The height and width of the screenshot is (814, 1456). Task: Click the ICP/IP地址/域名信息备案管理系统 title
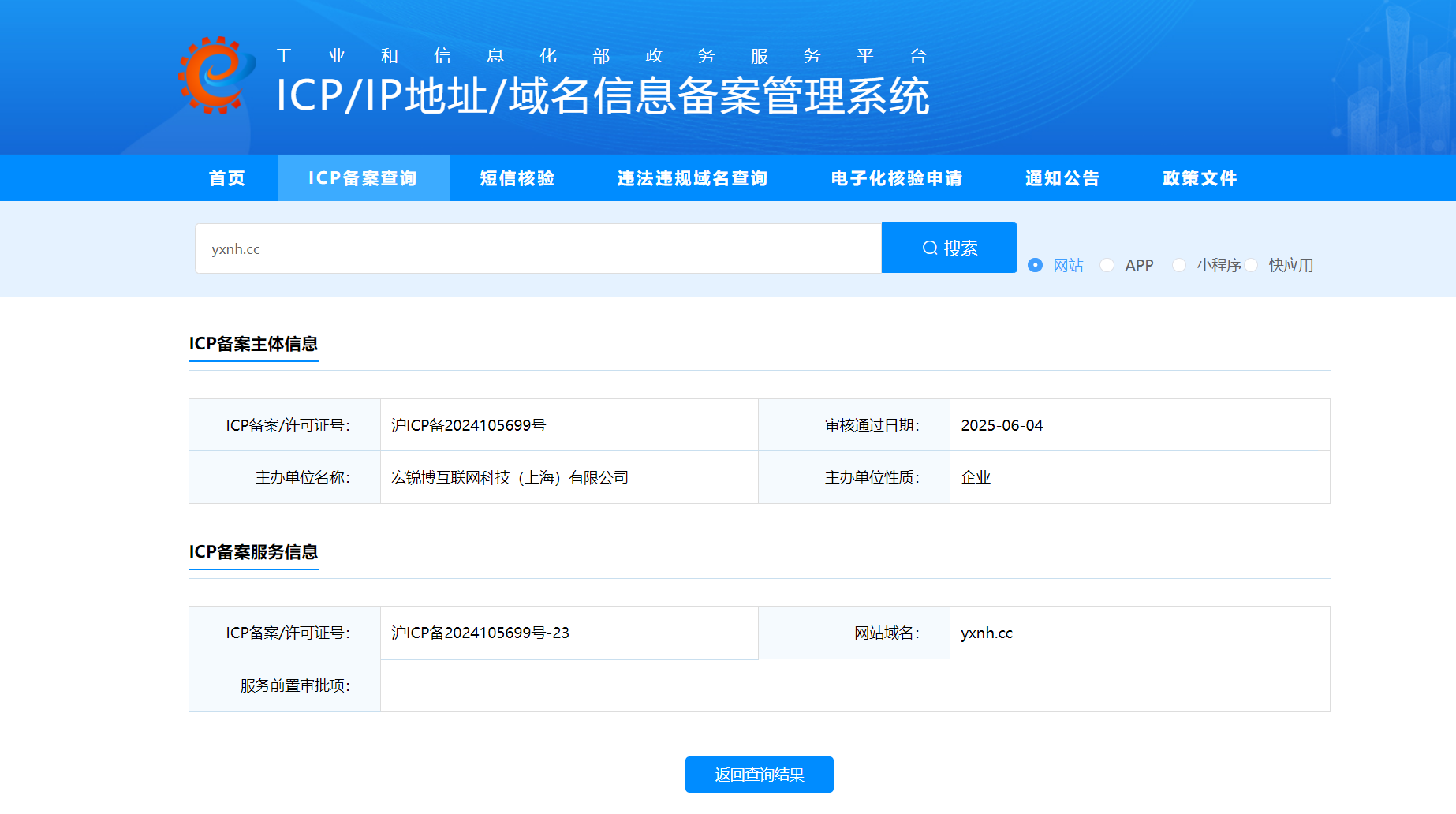603,96
